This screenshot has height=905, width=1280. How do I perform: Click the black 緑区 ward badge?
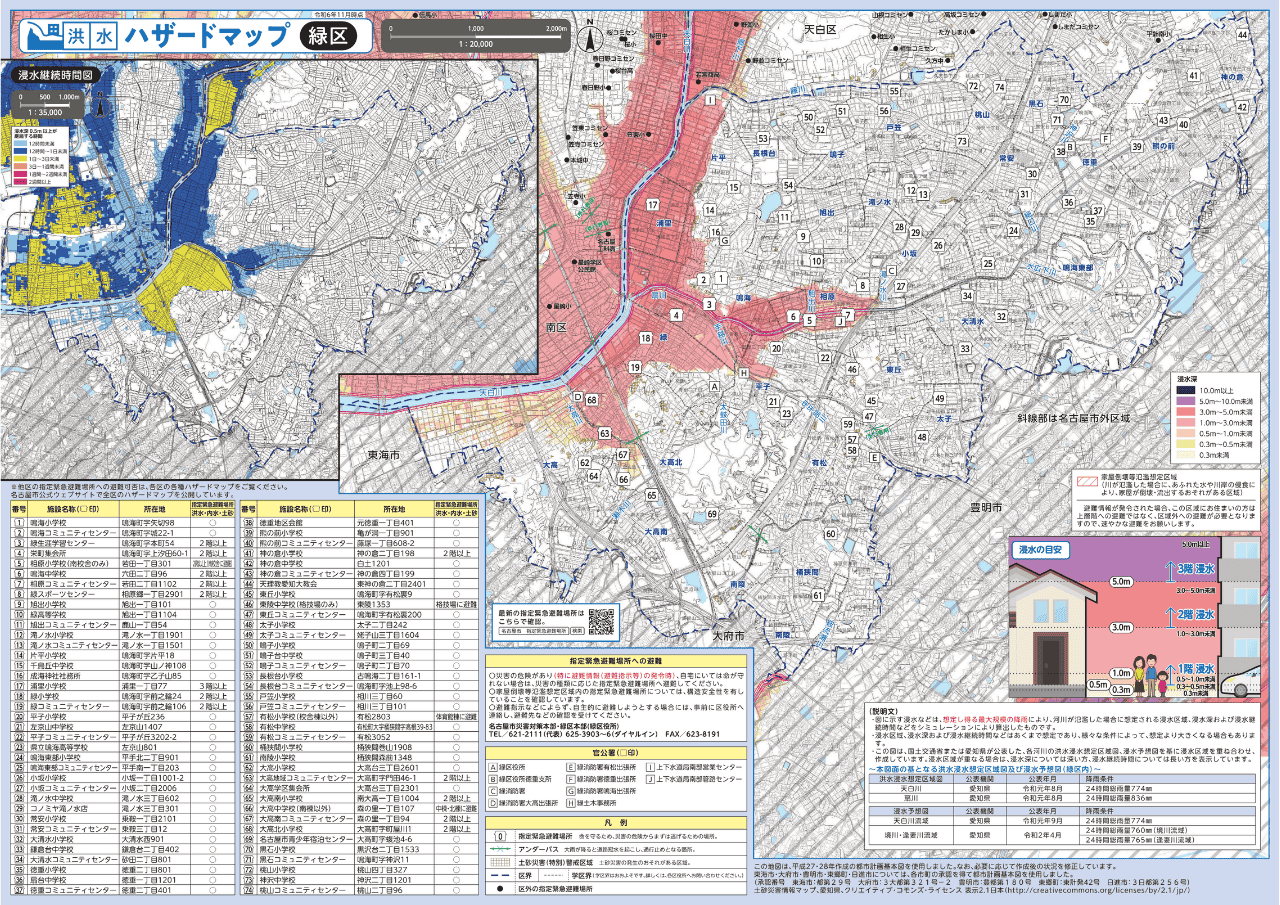click(x=327, y=36)
